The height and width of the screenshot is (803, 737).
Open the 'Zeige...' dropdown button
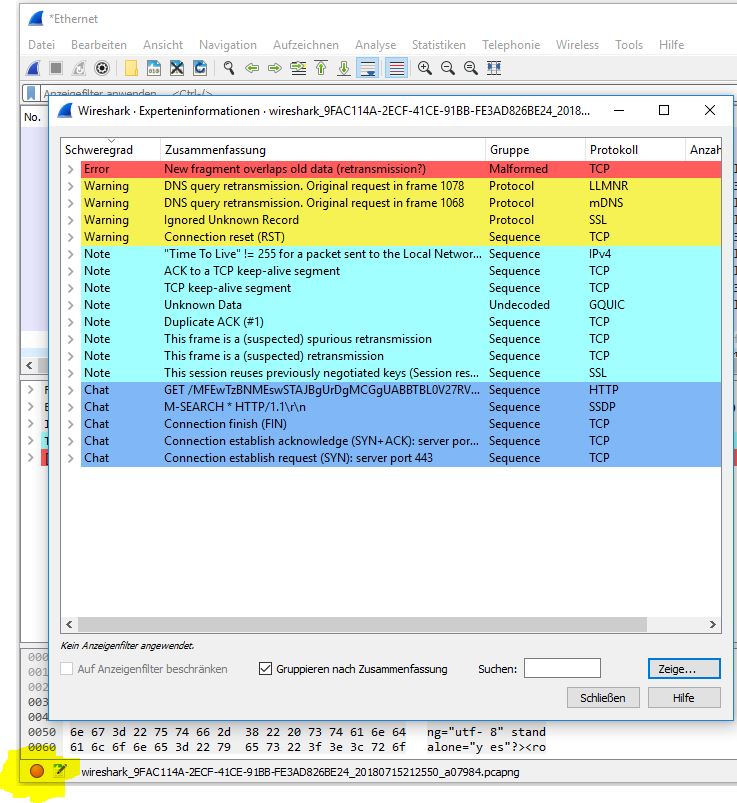tap(684, 669)
